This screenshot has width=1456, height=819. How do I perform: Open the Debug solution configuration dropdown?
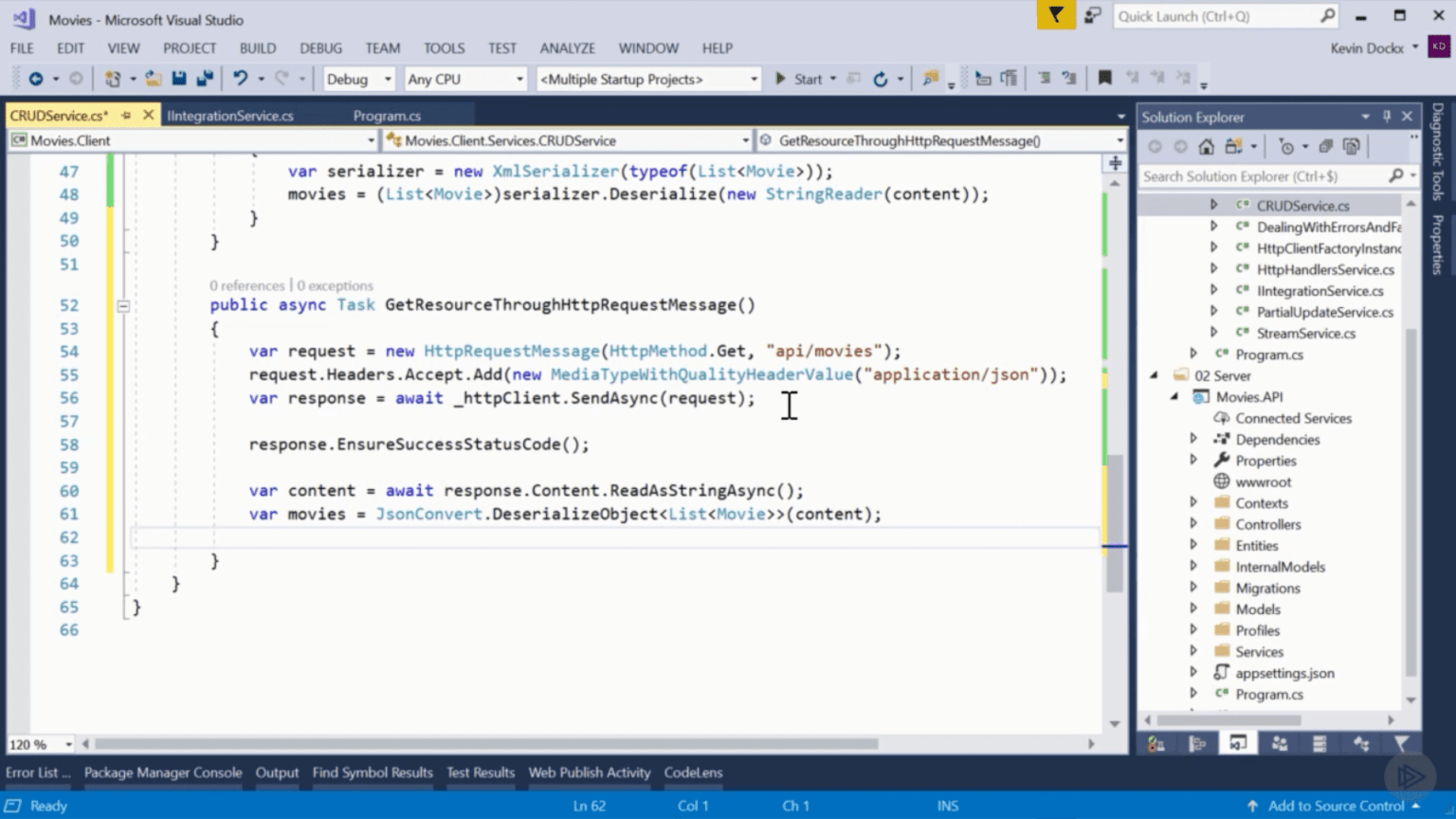[x=387, y=79]
